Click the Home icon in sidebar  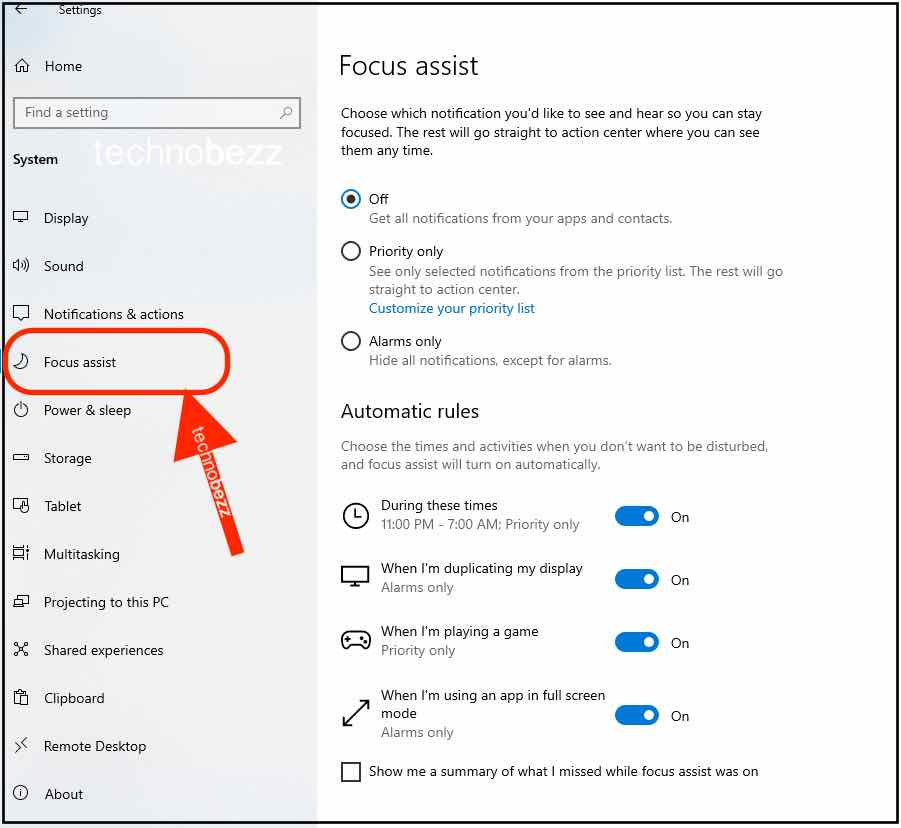coord(22,66)
